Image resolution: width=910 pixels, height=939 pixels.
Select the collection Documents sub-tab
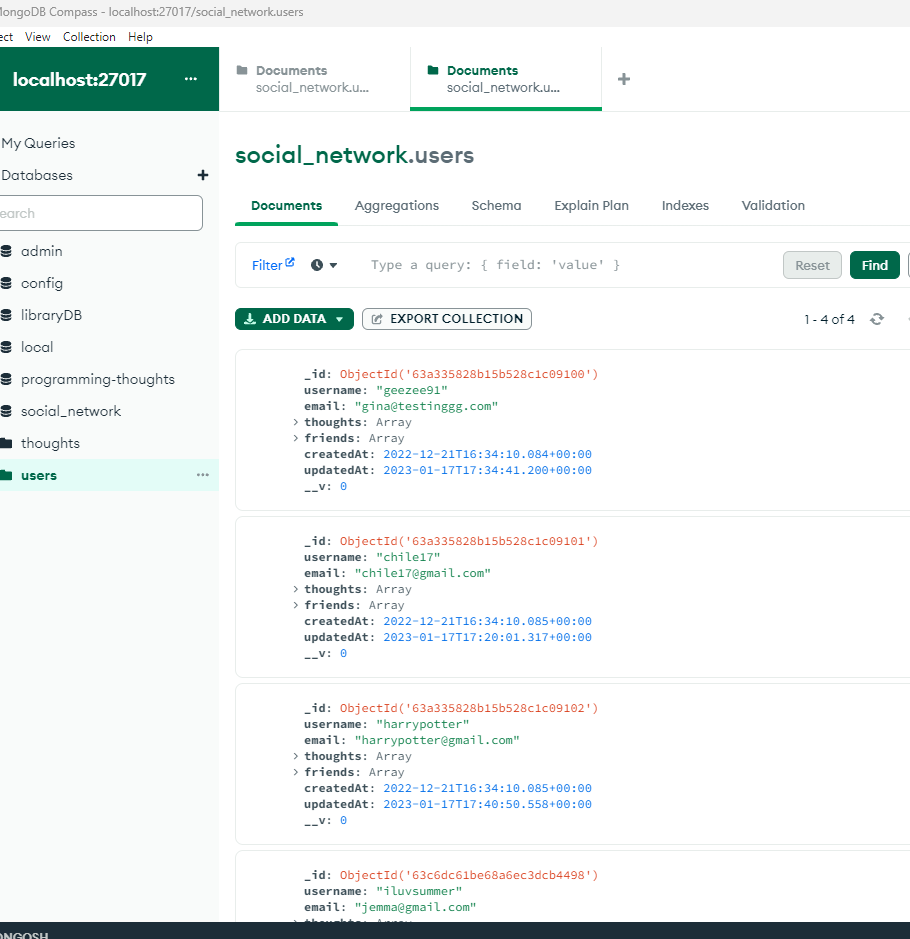click(x=286, y=205)
